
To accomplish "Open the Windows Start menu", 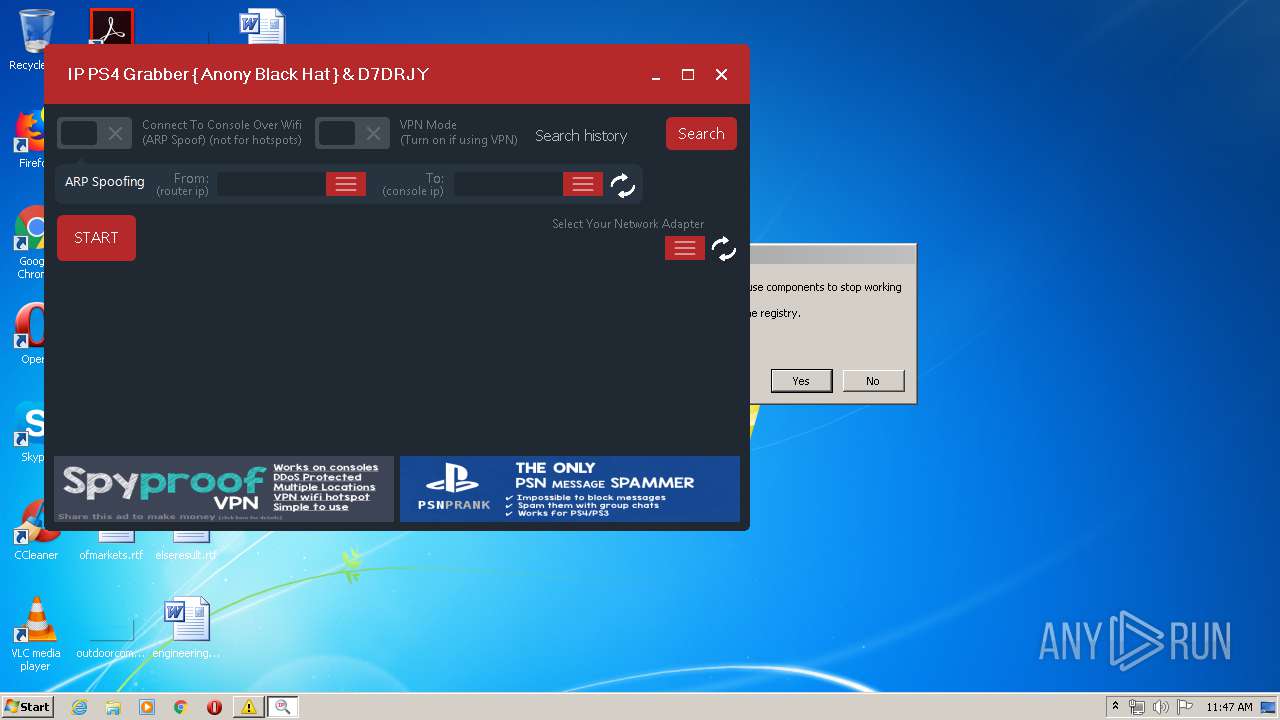I will pos(27,706).
